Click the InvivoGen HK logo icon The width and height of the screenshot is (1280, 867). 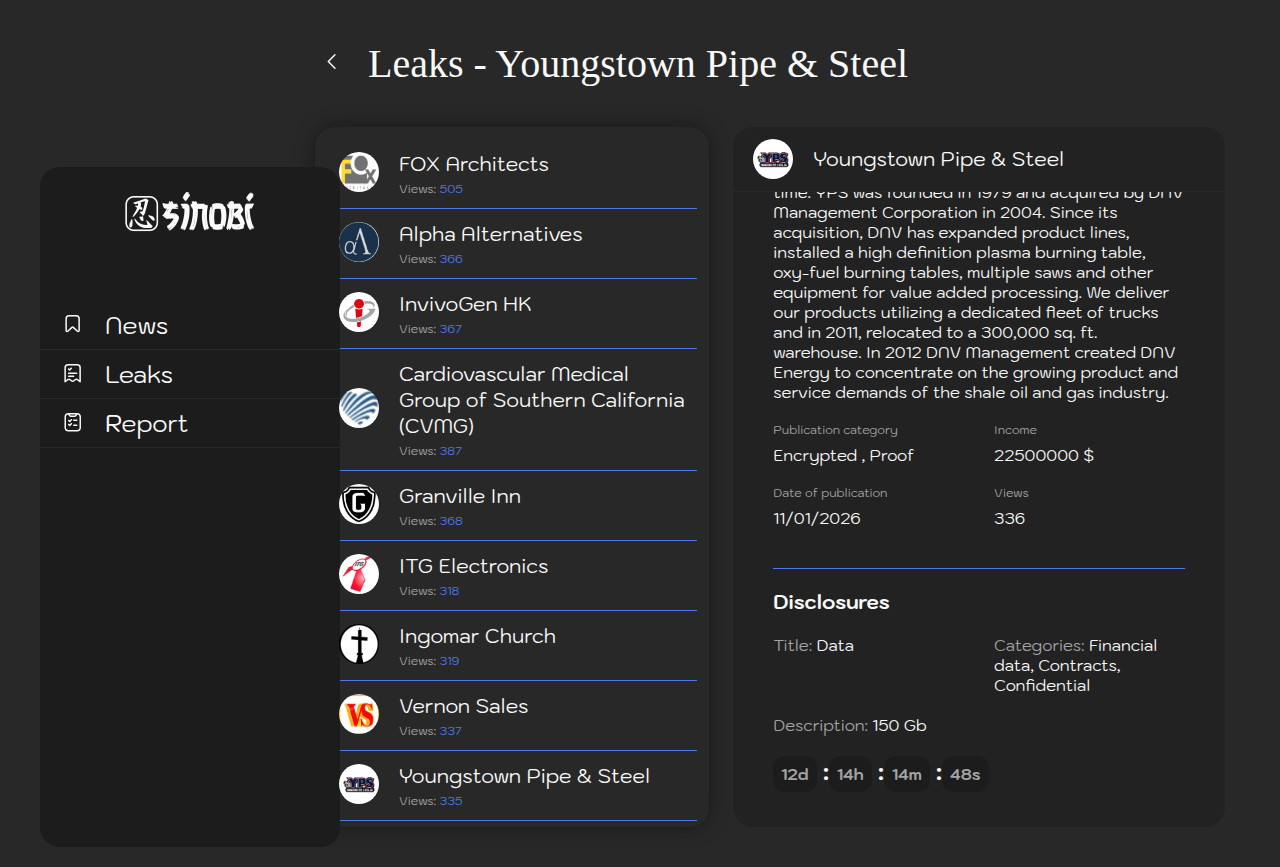tap(359, 312)
